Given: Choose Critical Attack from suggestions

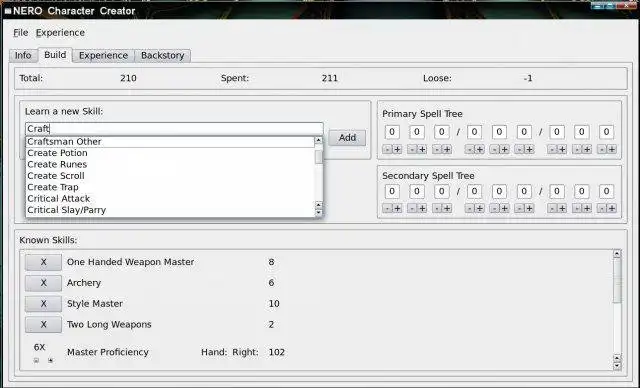Looking at the screenshot, I should [170, 199].
